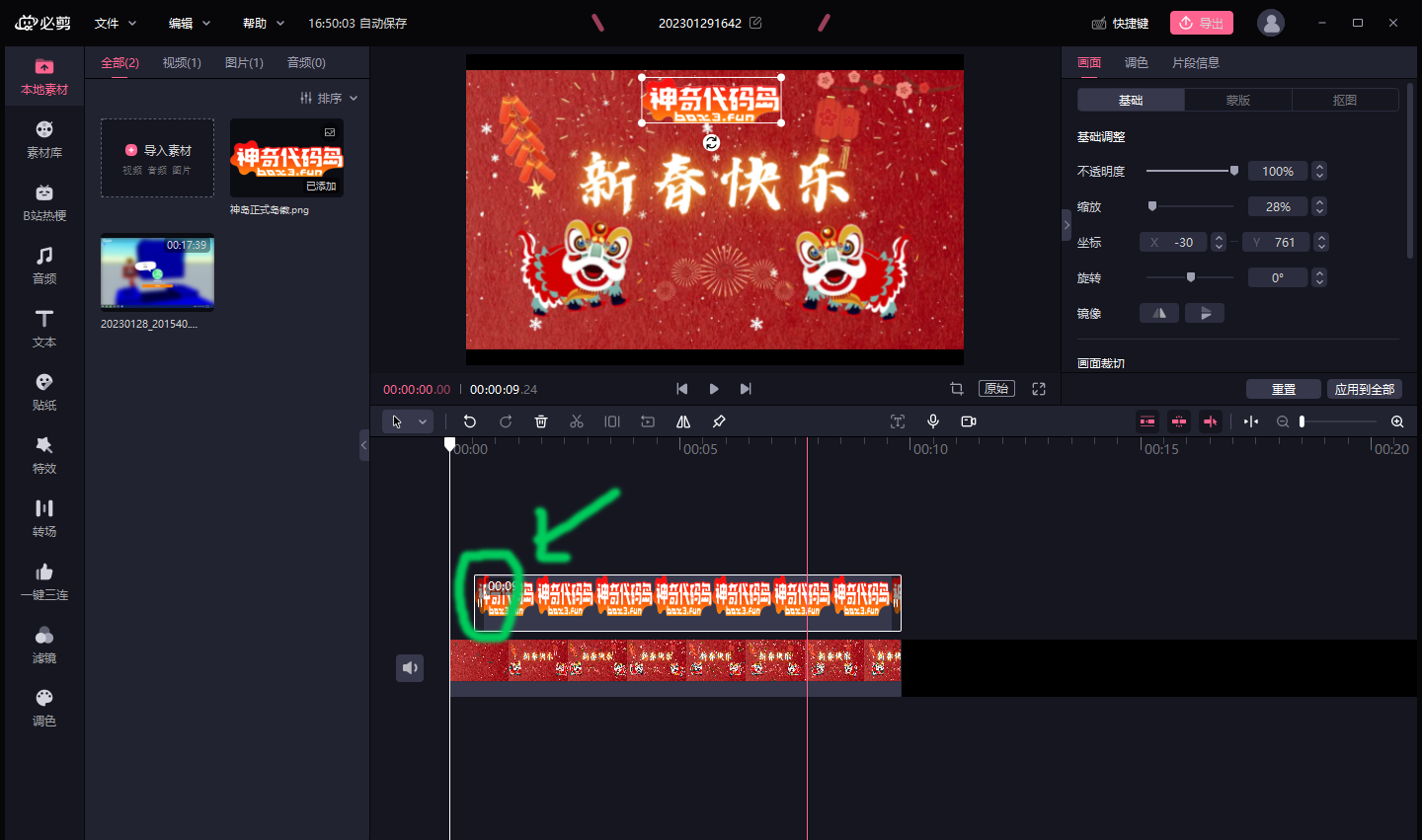
Task: Click the 缩放 scale stepper arrows
Action: pos(1319,206)
